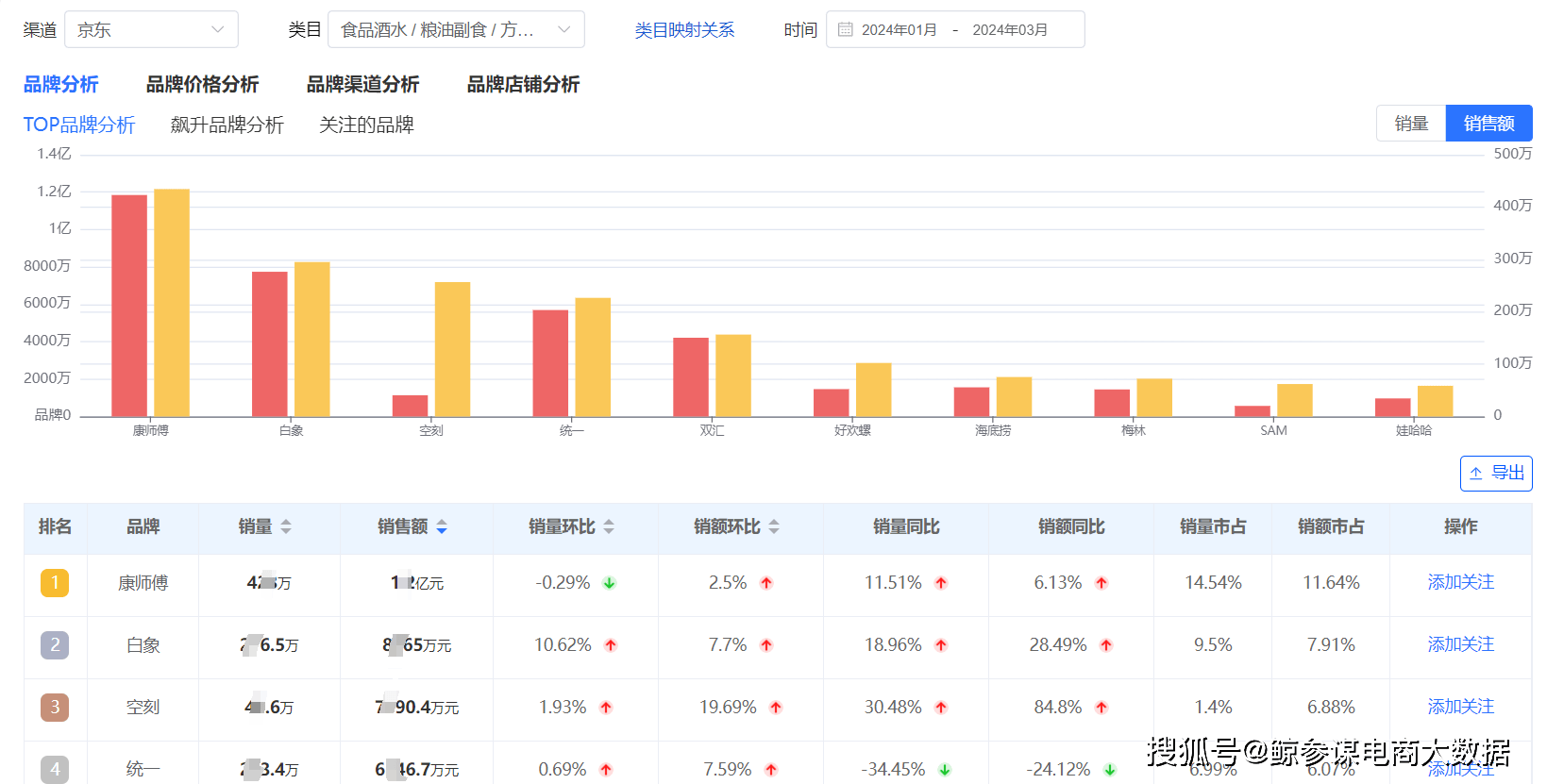Click the 好欢螺 axis label
Viewport: 1547px width, 784px height.
852,430
